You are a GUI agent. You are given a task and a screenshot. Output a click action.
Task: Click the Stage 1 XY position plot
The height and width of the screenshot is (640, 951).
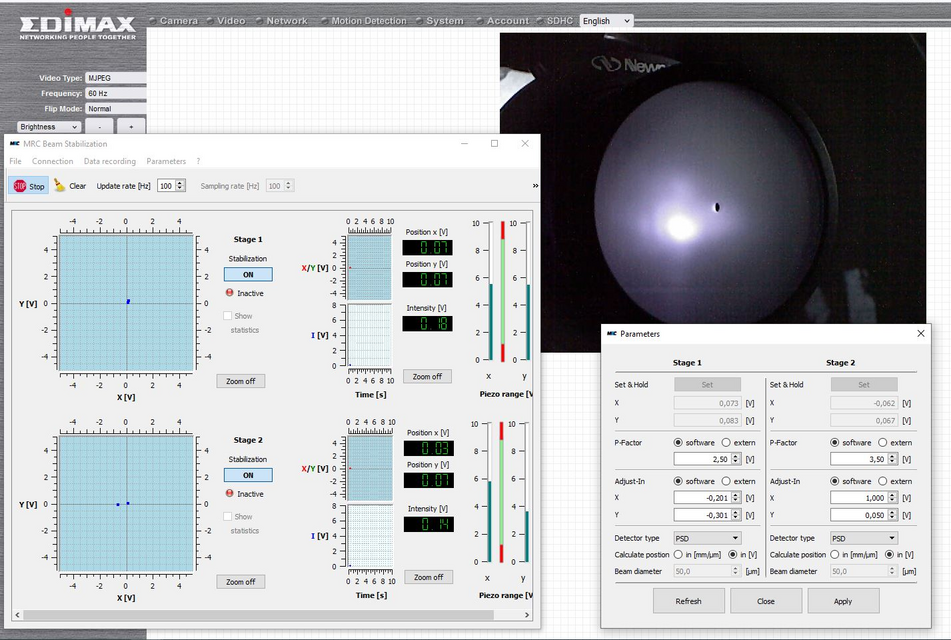pos(126,303)
